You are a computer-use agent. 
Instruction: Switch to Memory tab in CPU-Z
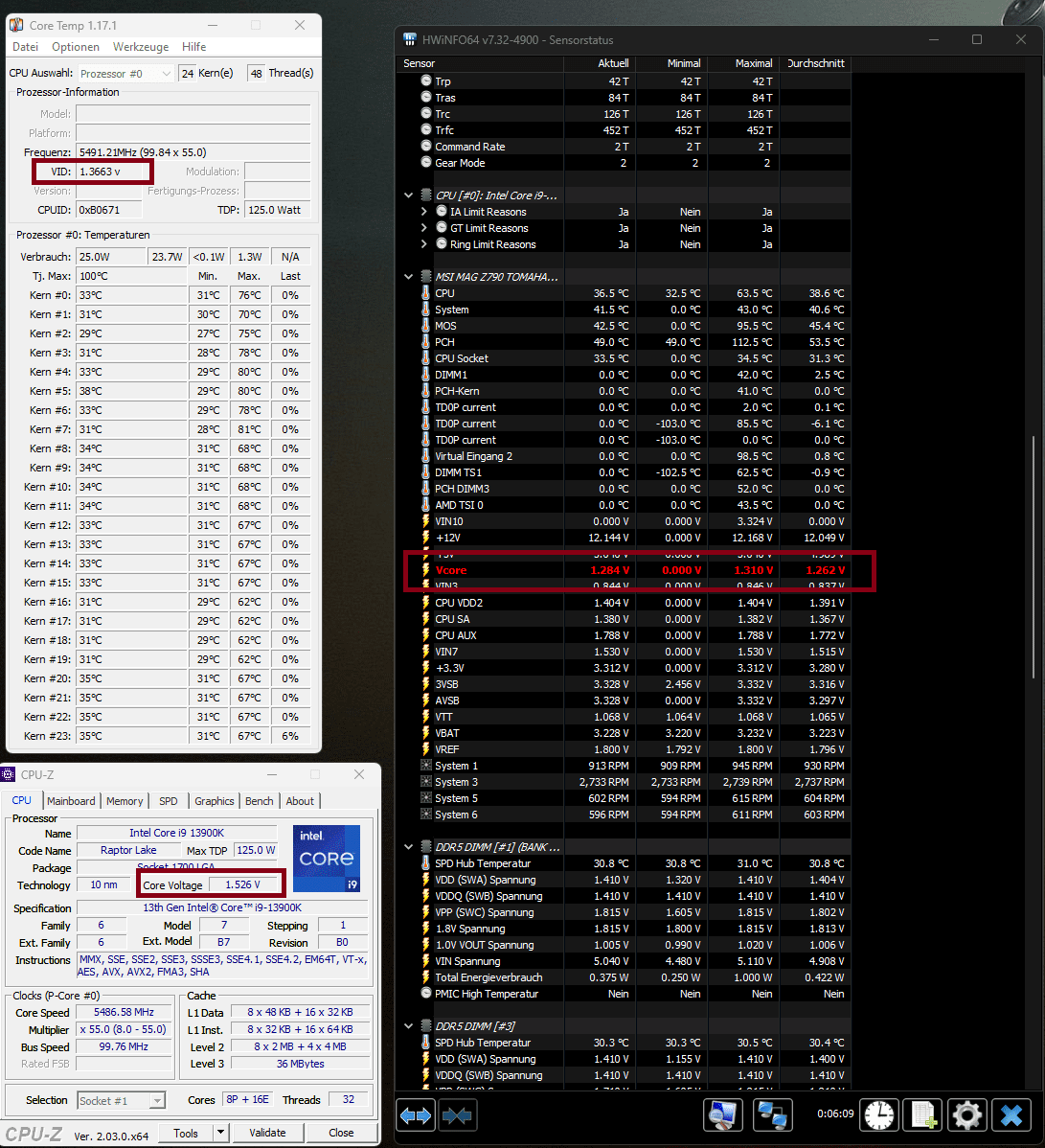pos(125,801)
